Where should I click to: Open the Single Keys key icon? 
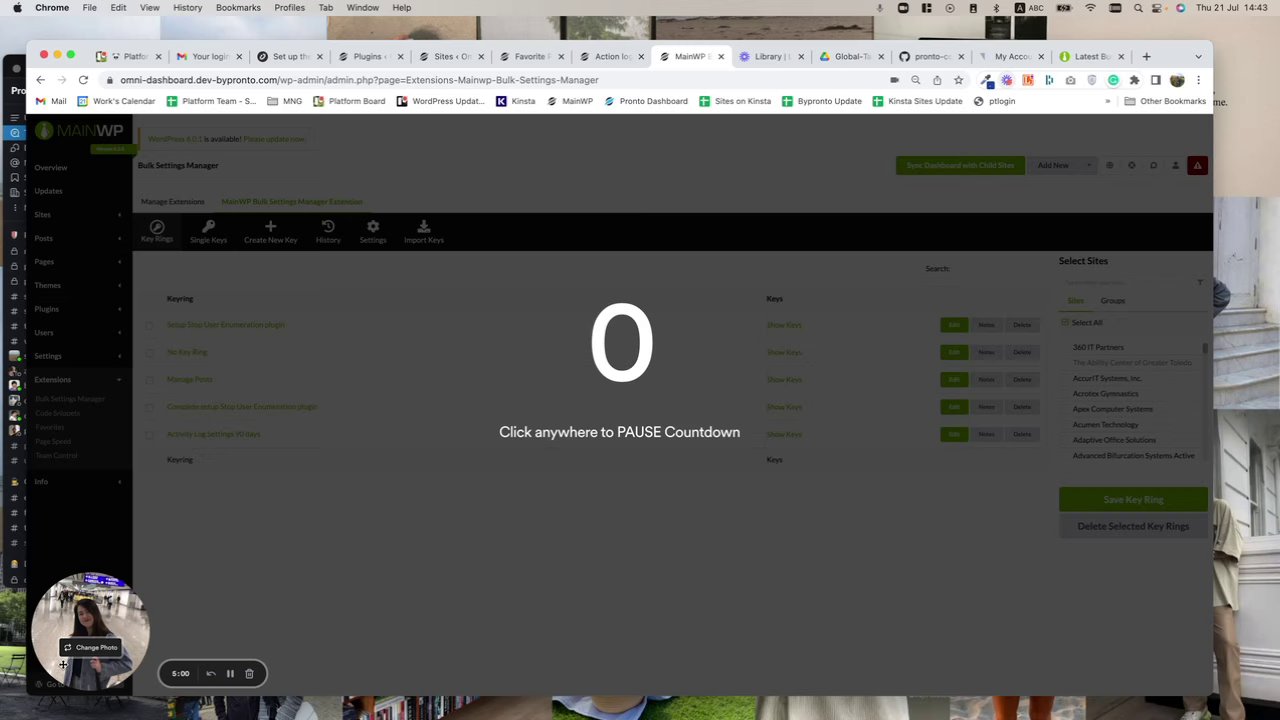tap(208, 227)
